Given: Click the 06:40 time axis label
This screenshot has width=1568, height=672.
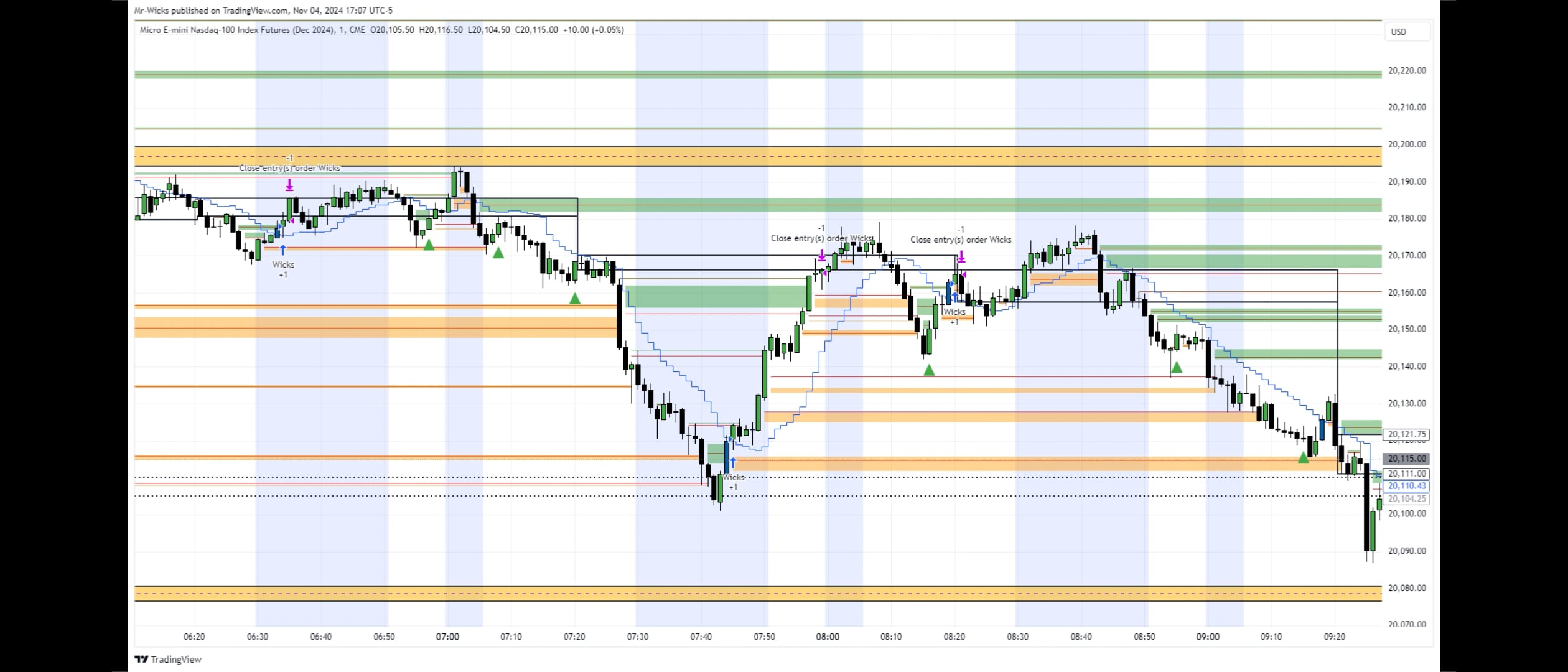Looking at the screenshot, I should tap(321, 637).
